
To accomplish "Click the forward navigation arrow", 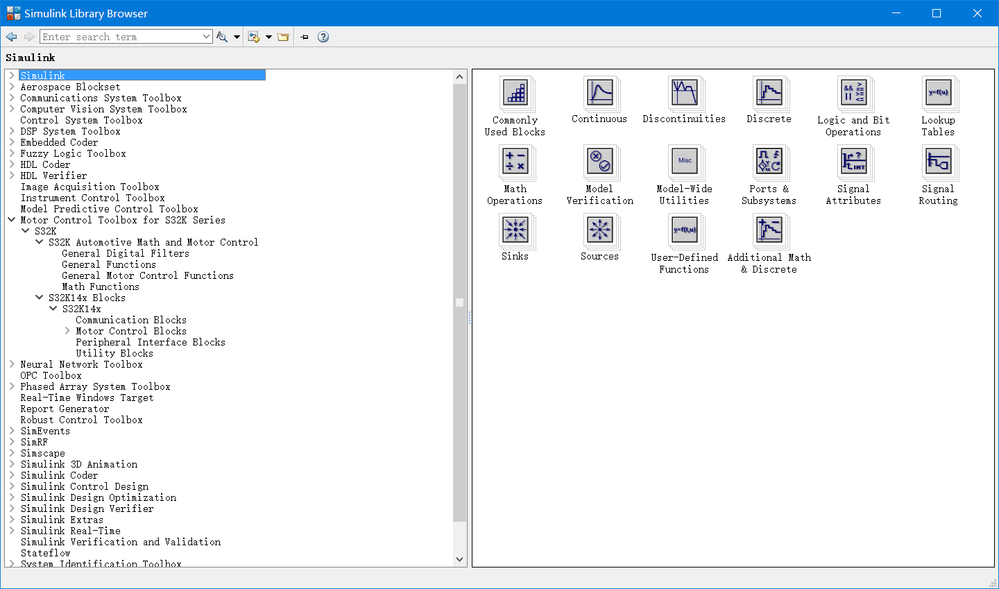I will tap(29, 37).
